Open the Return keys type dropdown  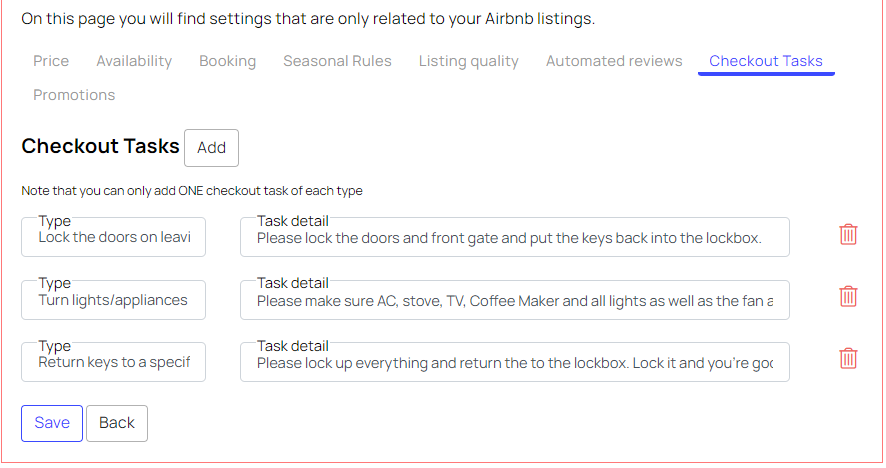point(114,362)
